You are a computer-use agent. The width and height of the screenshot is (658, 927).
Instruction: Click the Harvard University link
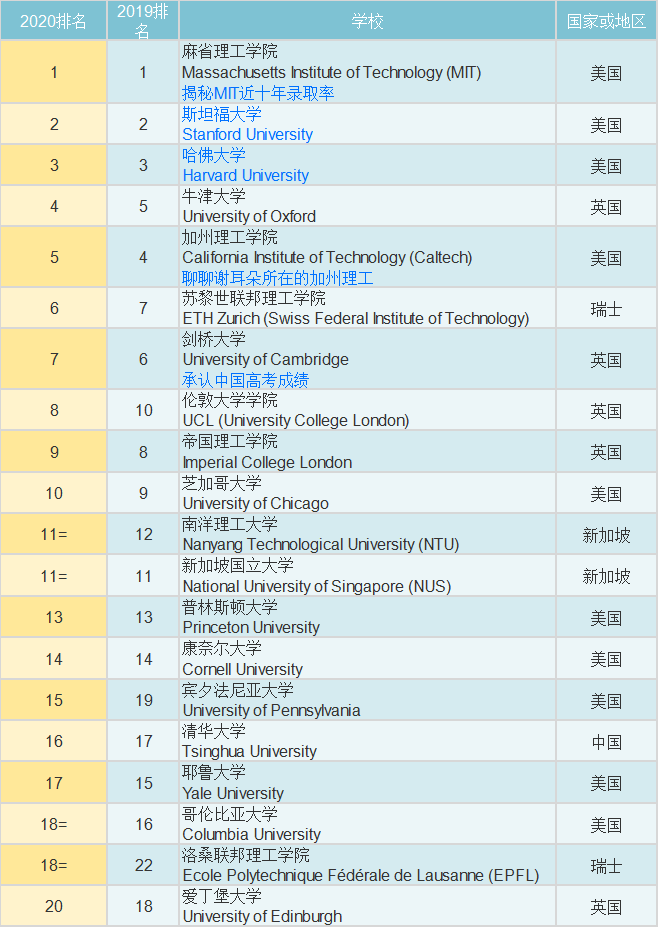tap(245, 176)
